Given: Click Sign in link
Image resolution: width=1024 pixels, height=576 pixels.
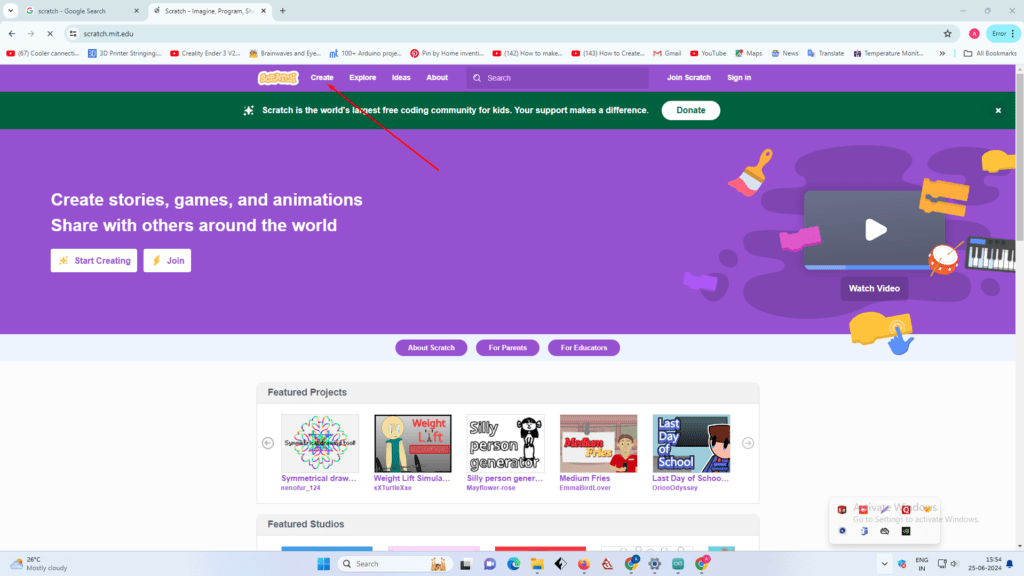Looking at the screenshot, I should click(x=739, y=78).
